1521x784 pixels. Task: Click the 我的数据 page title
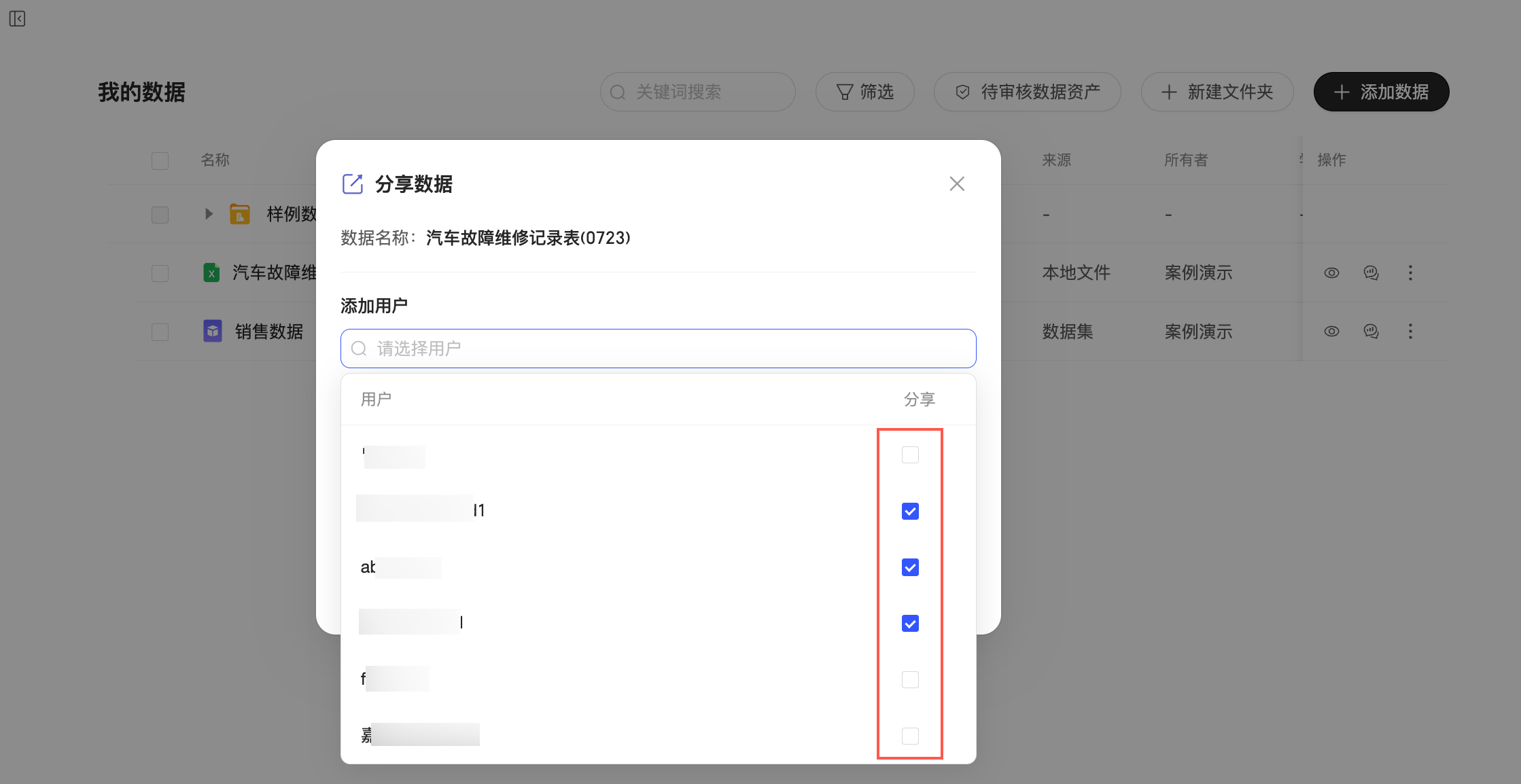pyautogui.click(x=141, y=92)
